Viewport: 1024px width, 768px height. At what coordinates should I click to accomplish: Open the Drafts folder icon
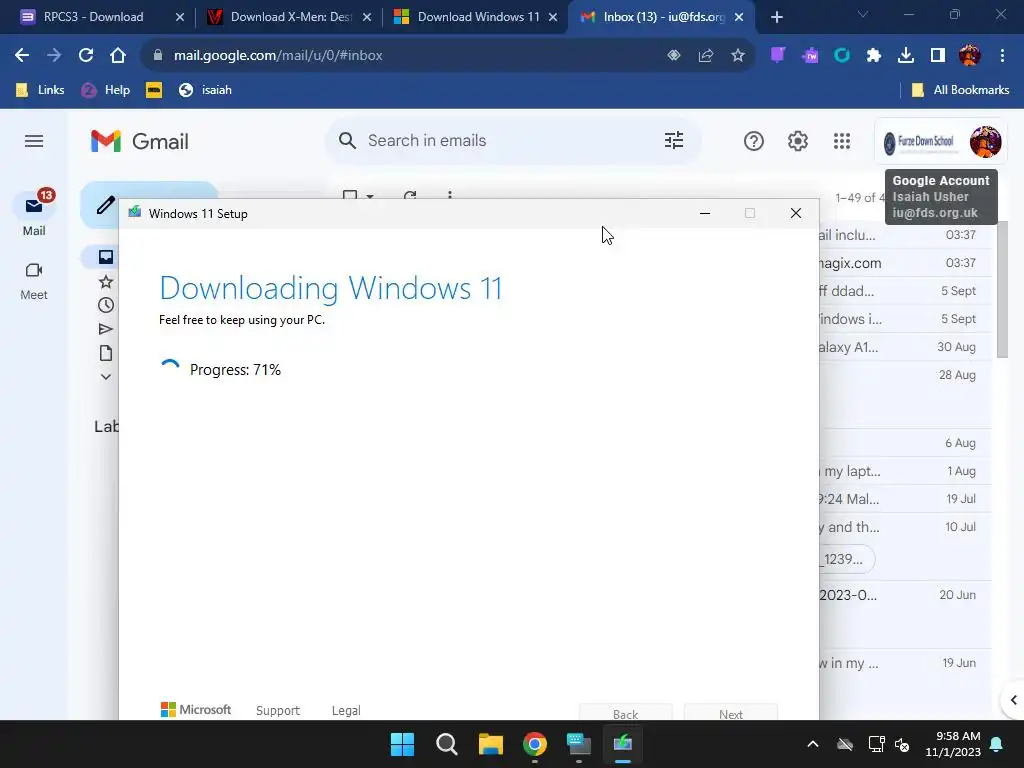point(106,353)
